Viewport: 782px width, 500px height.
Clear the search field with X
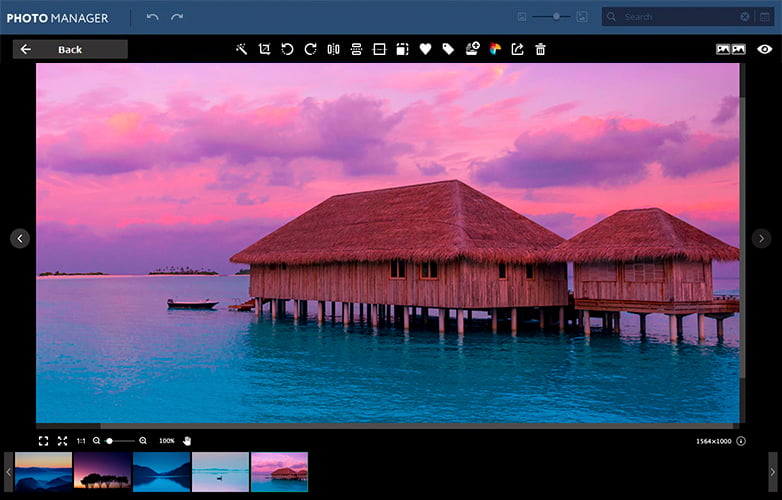(745, 17)
